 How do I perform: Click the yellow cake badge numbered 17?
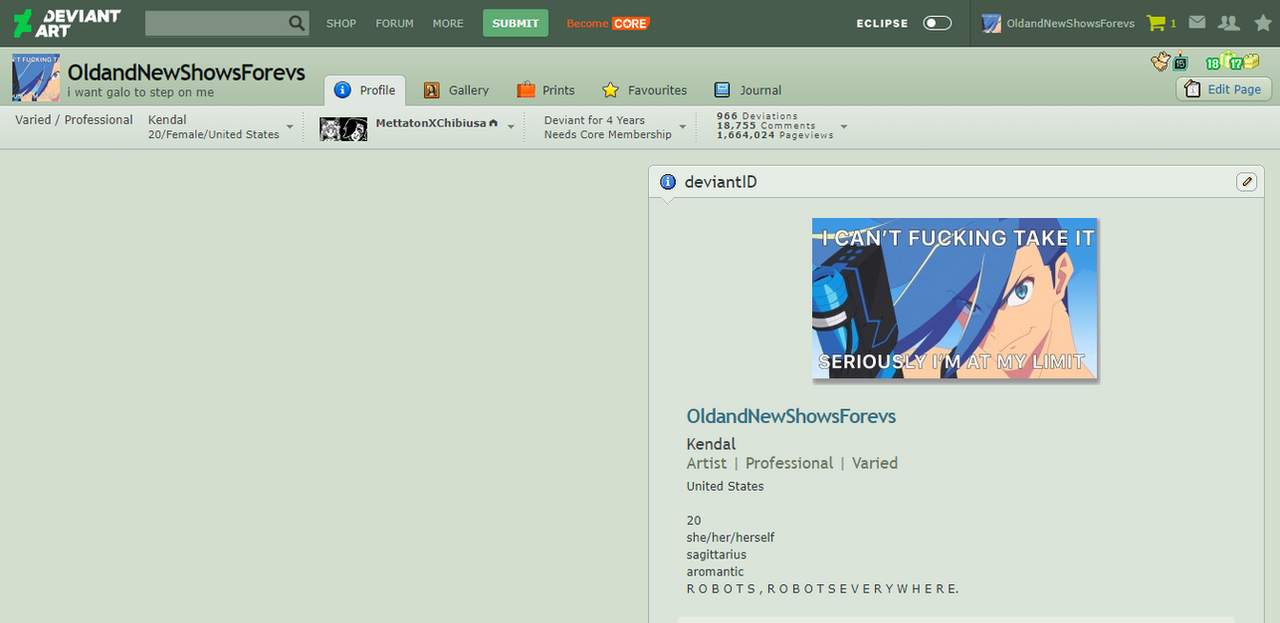1244,62
